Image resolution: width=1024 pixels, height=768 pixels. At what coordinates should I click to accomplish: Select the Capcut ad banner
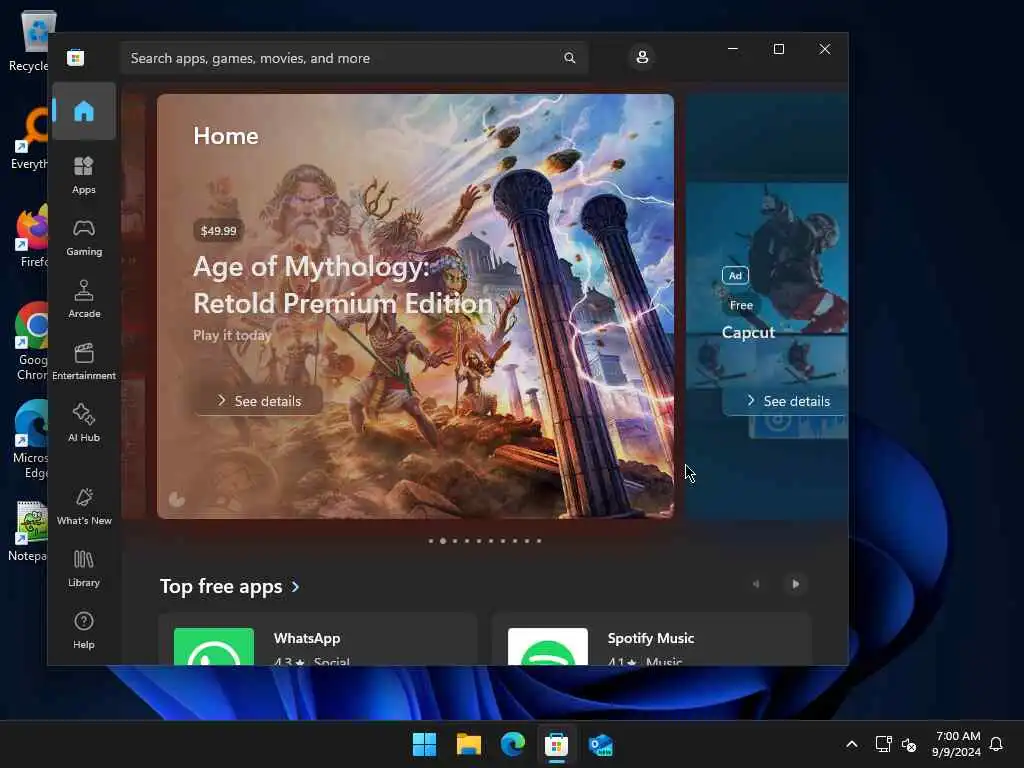tap(767, 306)
